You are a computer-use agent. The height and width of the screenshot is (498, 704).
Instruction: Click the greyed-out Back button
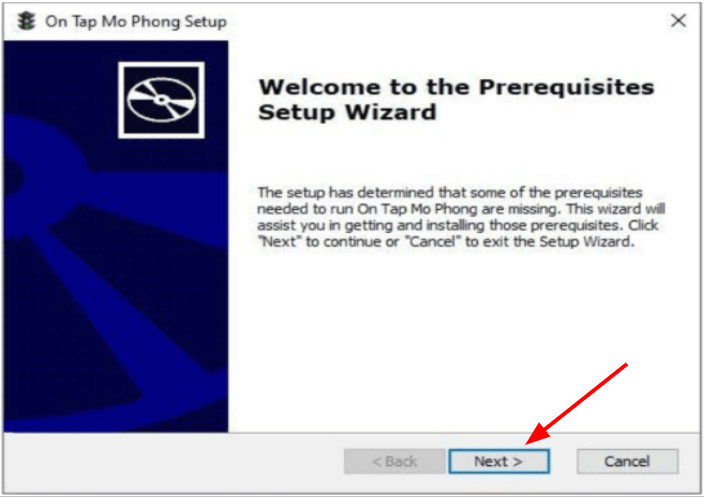click(395, 461)
